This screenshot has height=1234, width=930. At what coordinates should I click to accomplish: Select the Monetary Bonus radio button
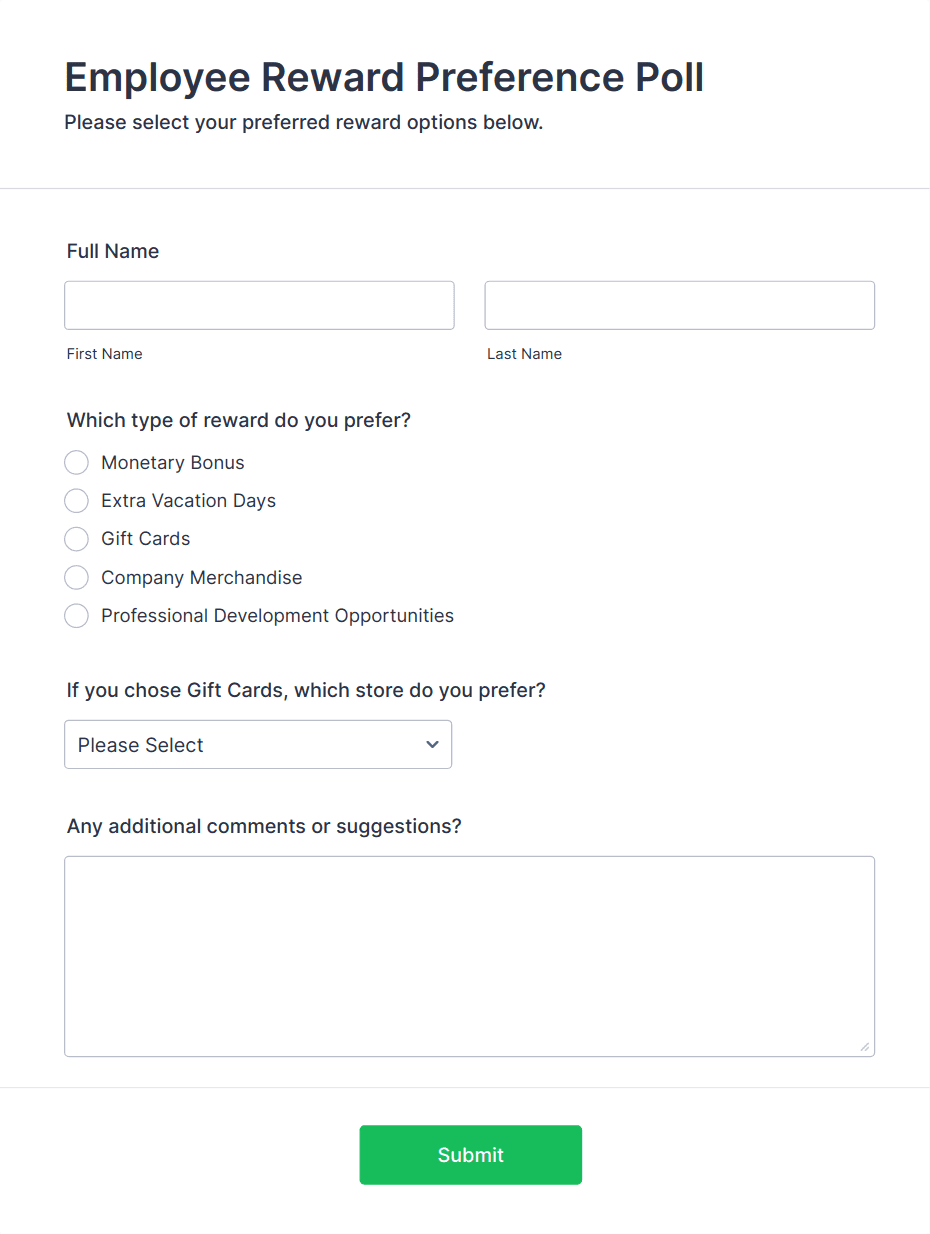click(x=76, y=462)
